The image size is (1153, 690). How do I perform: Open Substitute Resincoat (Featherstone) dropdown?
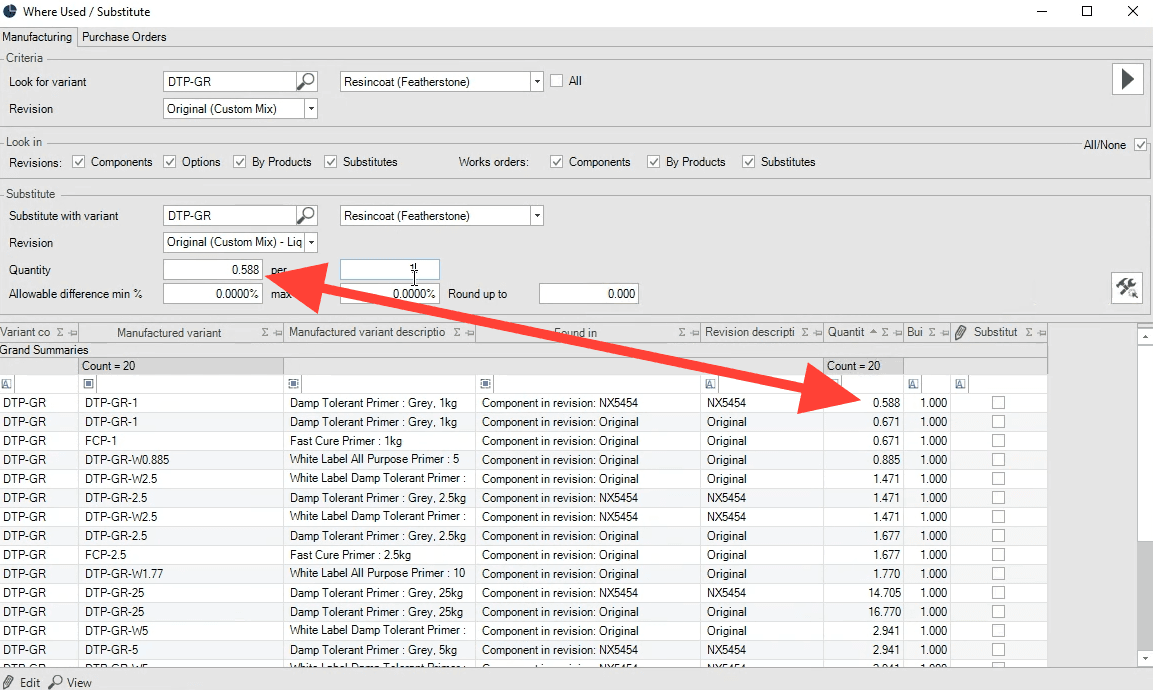point(538,216)
